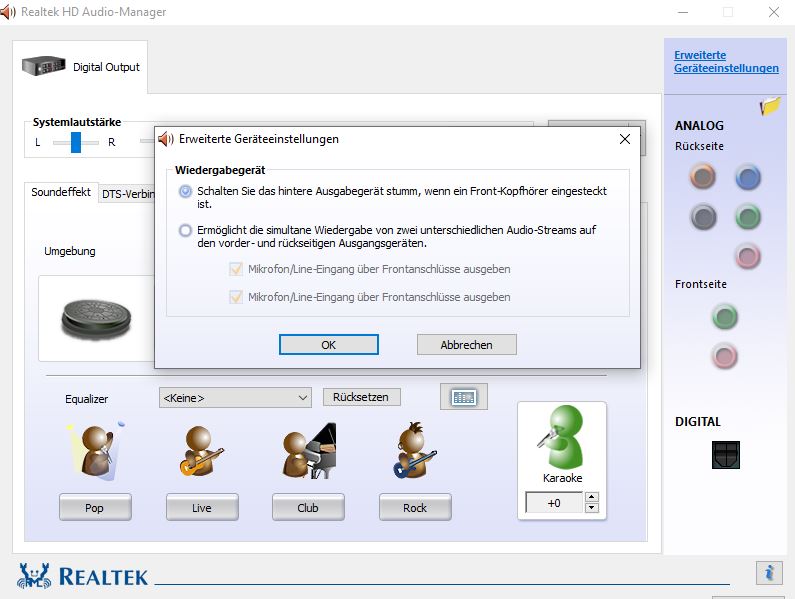The image size is (795, 599).
Task: Click the grey rear-panel audio jack
Action: coord(703,217)
